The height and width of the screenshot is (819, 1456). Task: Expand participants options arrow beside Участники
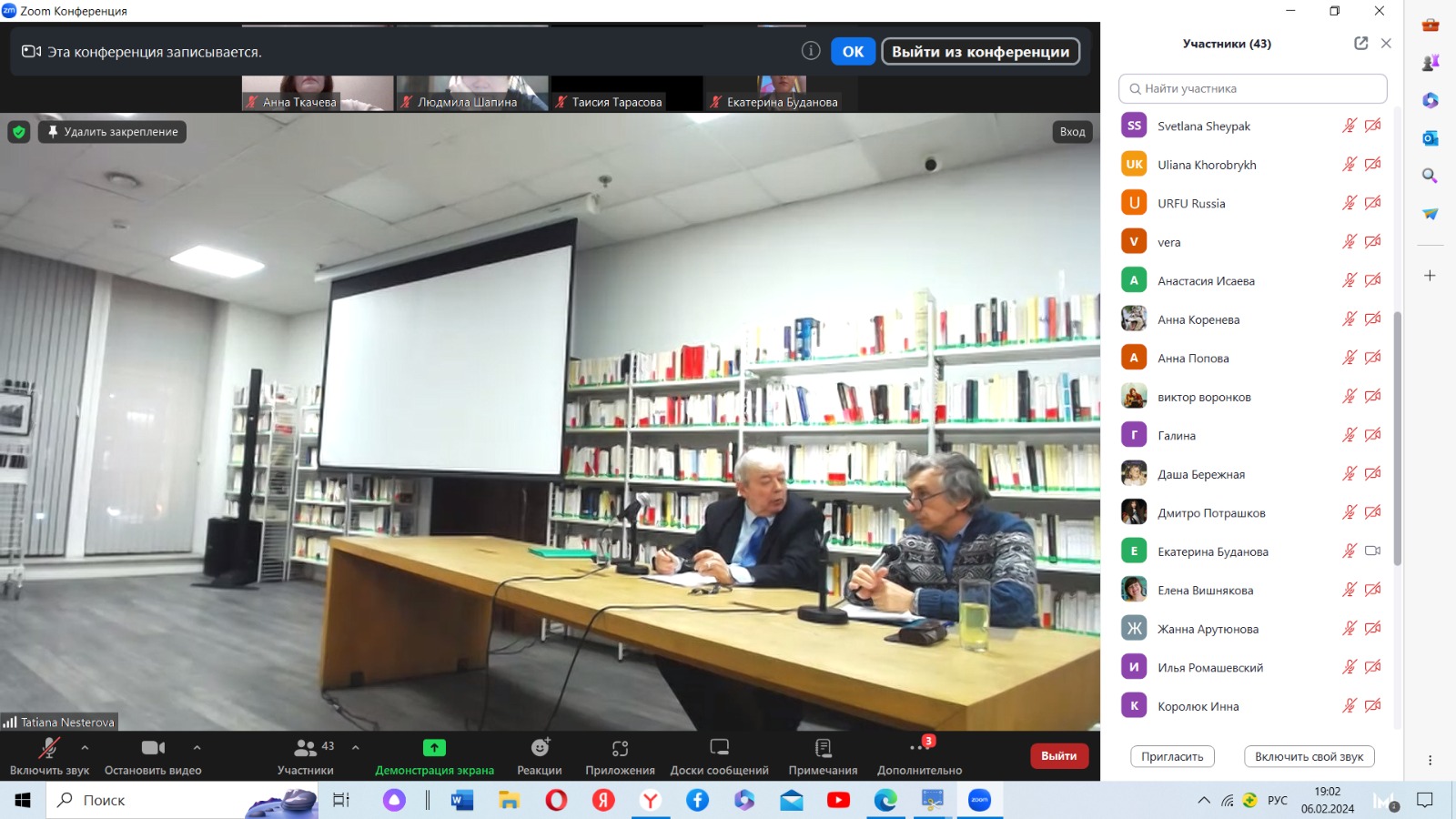point(355,747)
